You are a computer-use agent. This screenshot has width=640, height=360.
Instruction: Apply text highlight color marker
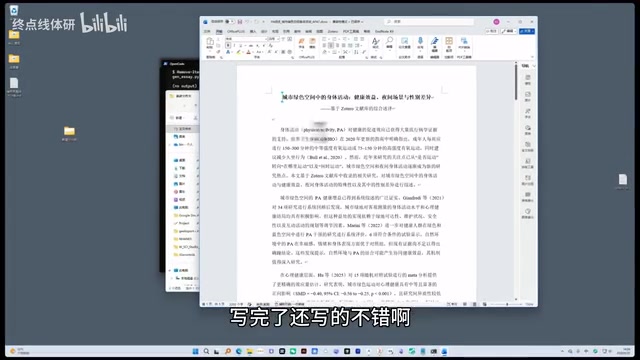click(238, 52)
